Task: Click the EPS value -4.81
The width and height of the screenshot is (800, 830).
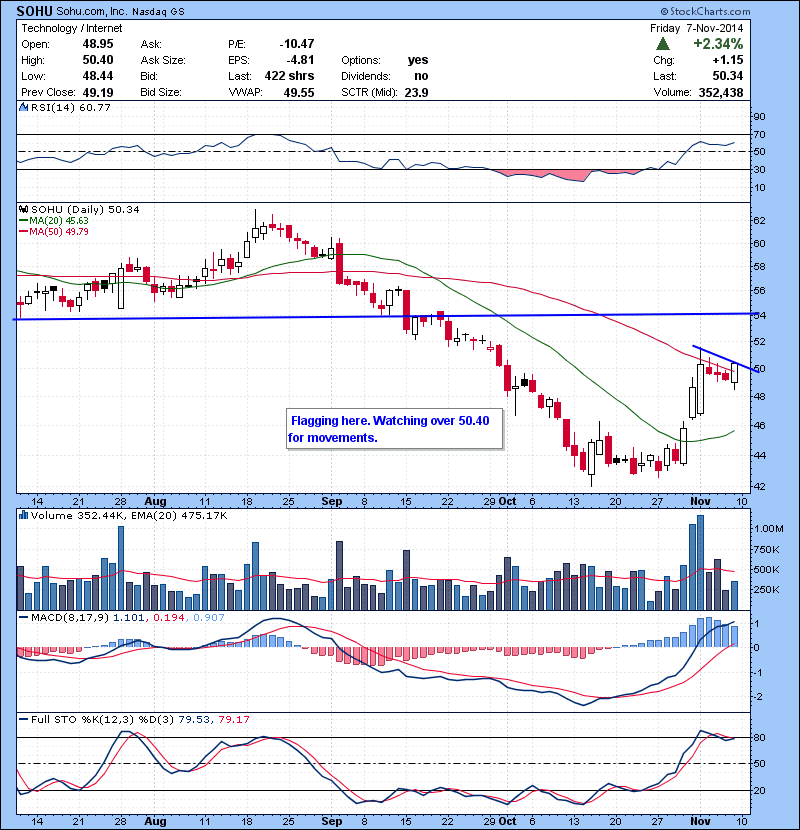Action: (300, 60)
